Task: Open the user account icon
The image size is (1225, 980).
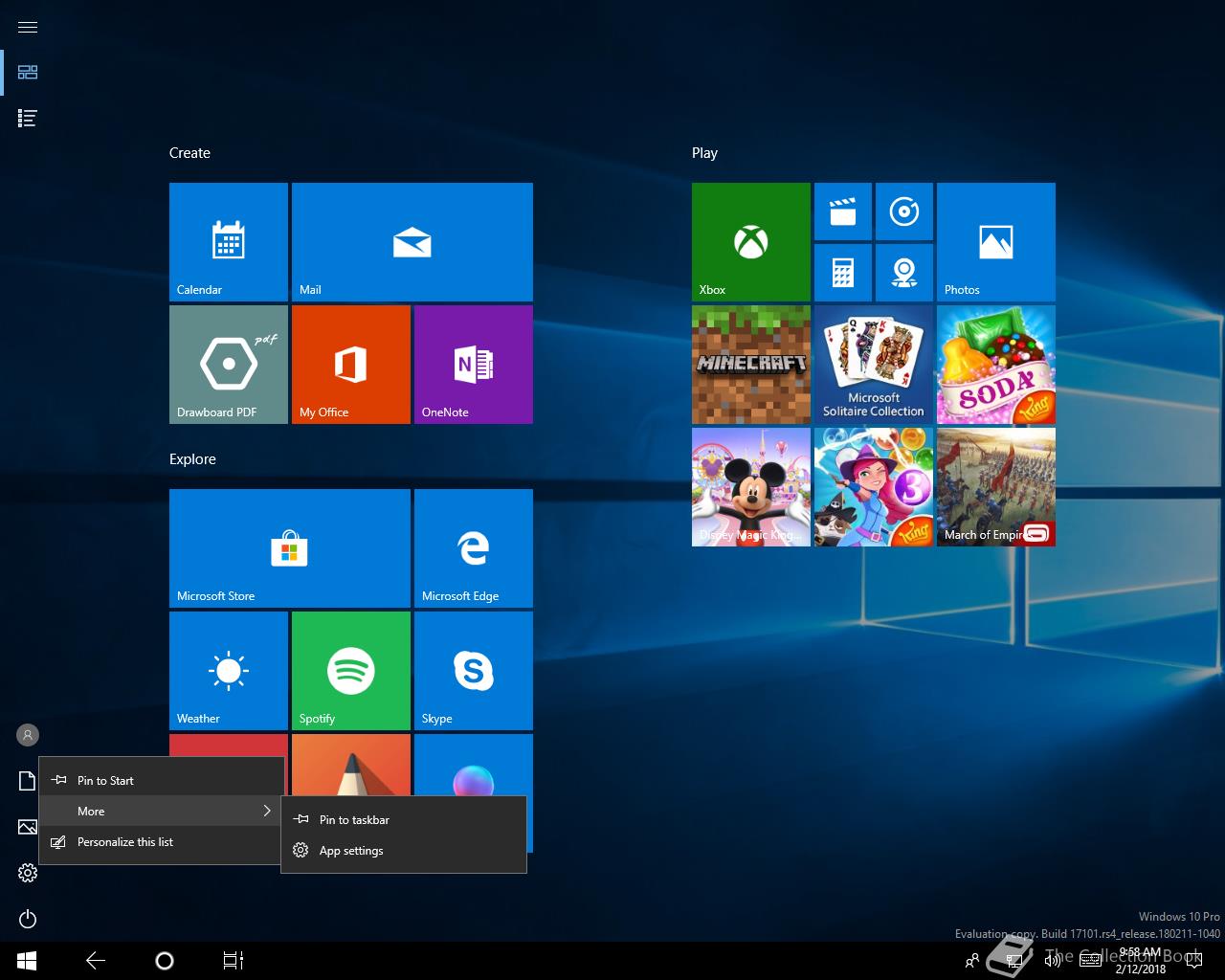Action: (x=28, y=735)
